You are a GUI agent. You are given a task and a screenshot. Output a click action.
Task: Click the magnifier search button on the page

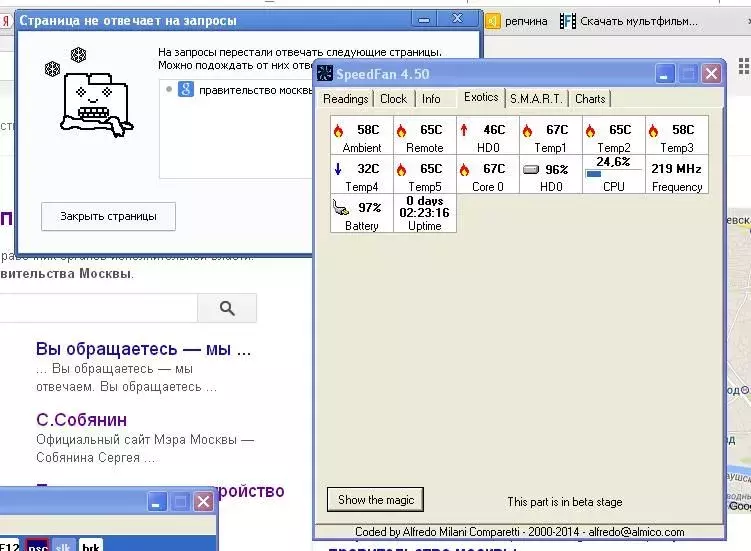tap(227, 308)
